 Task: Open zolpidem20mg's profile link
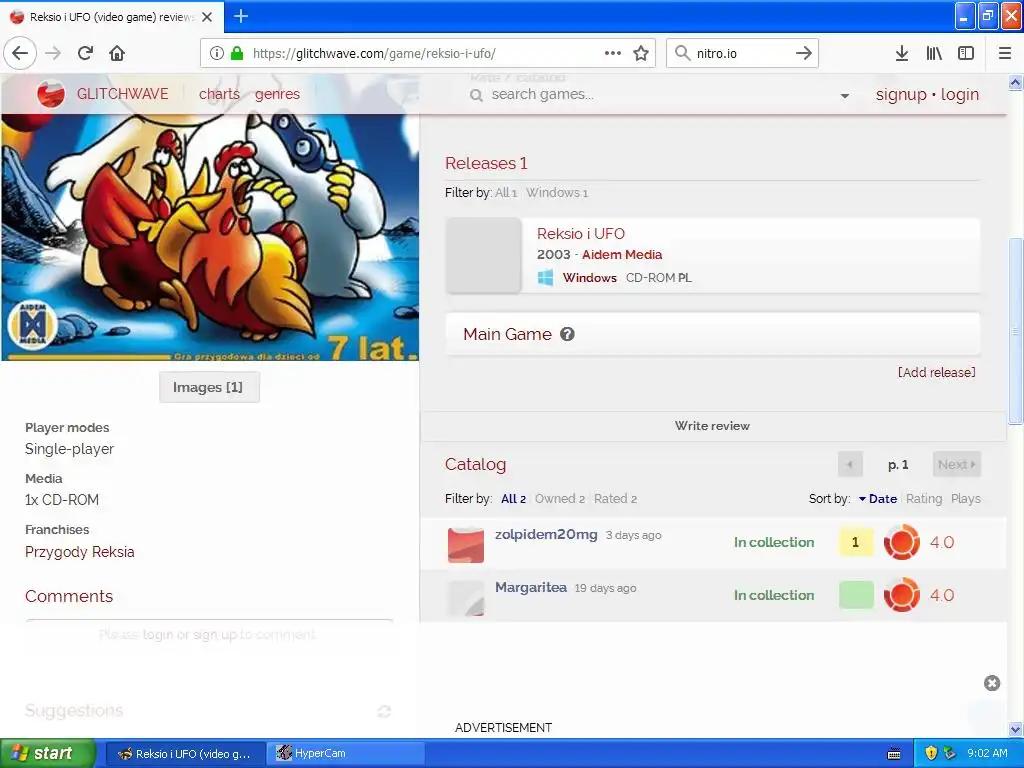[x=546, y=534]
